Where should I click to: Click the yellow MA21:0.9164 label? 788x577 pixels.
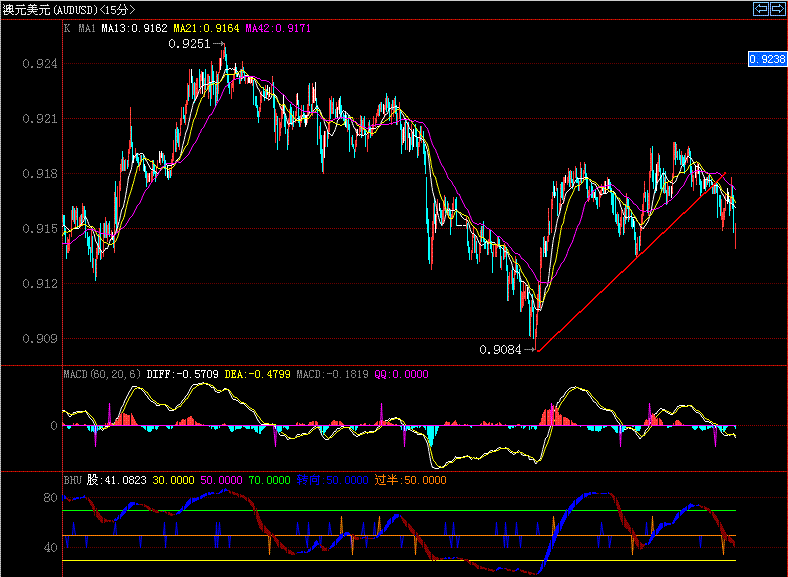click(x=206, y=29)
